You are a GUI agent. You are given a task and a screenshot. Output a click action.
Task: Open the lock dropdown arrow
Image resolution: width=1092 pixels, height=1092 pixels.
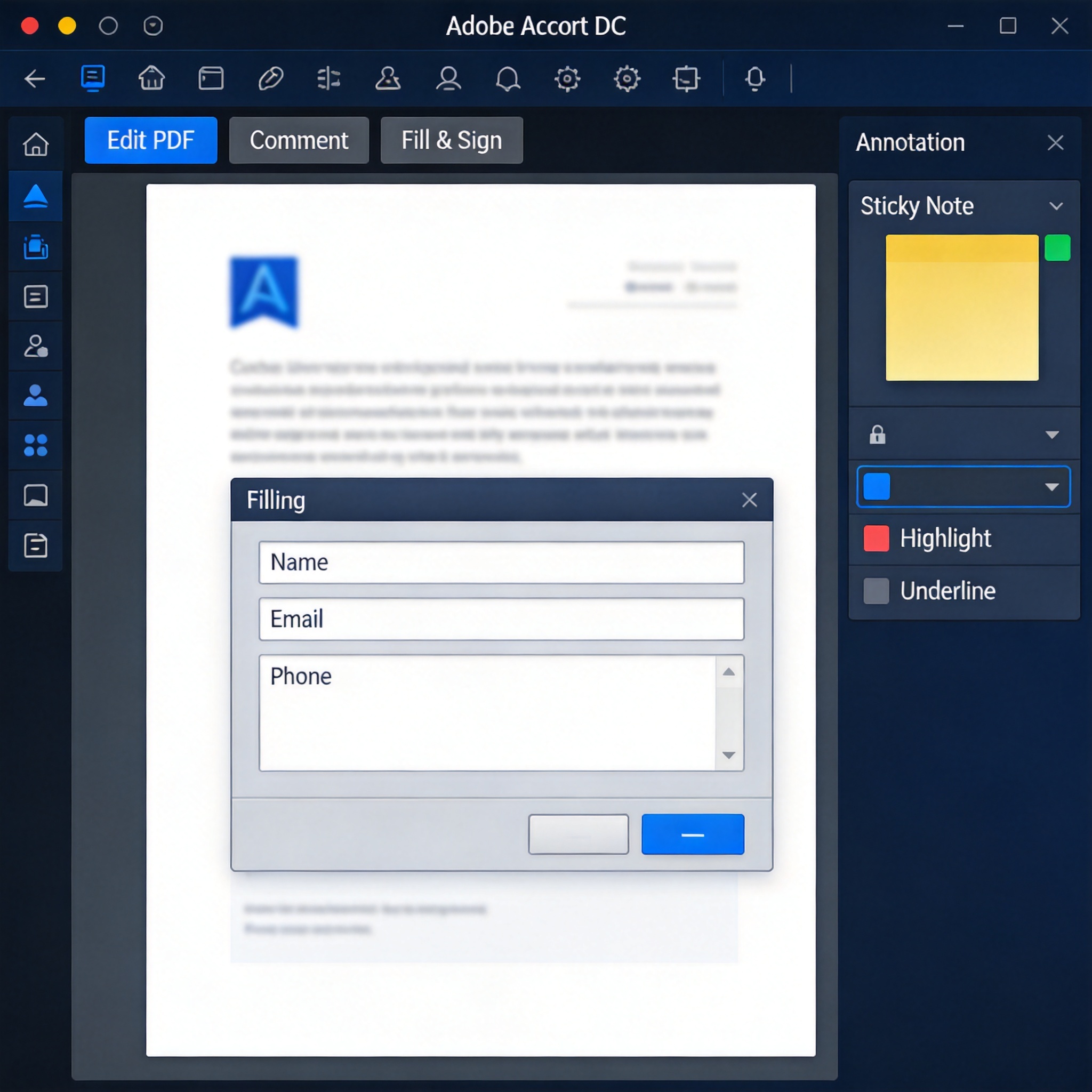coord(1052,435)
